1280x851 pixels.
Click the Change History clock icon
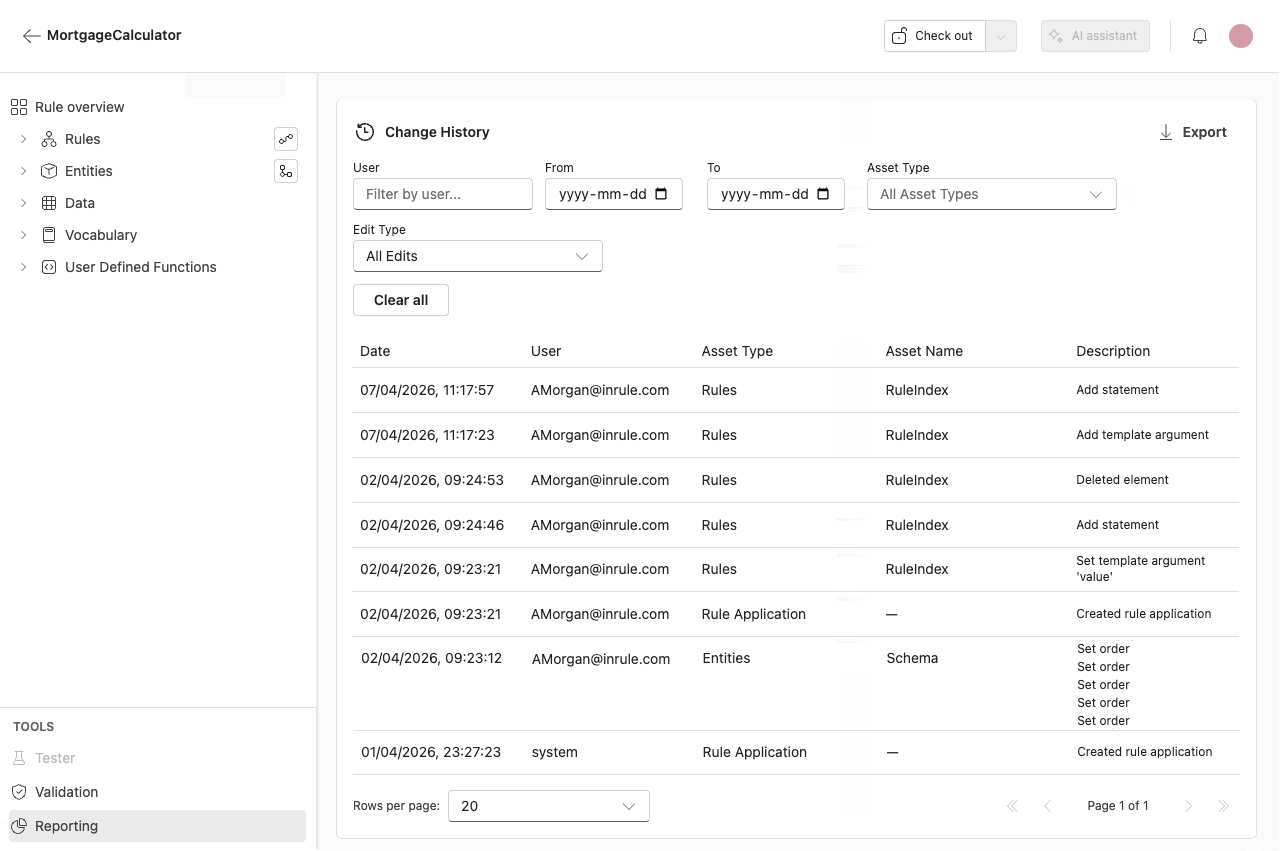tap(365, 132)
